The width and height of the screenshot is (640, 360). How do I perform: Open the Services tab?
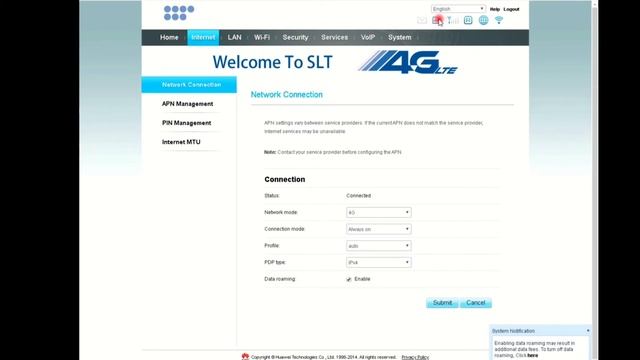[x=334, y=37]
